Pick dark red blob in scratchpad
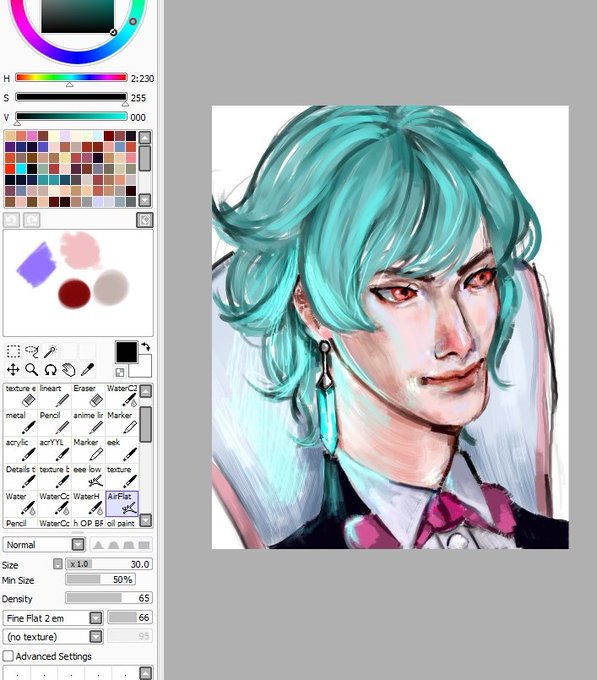The width and height of the screenshot is (597, 680). 74,294
